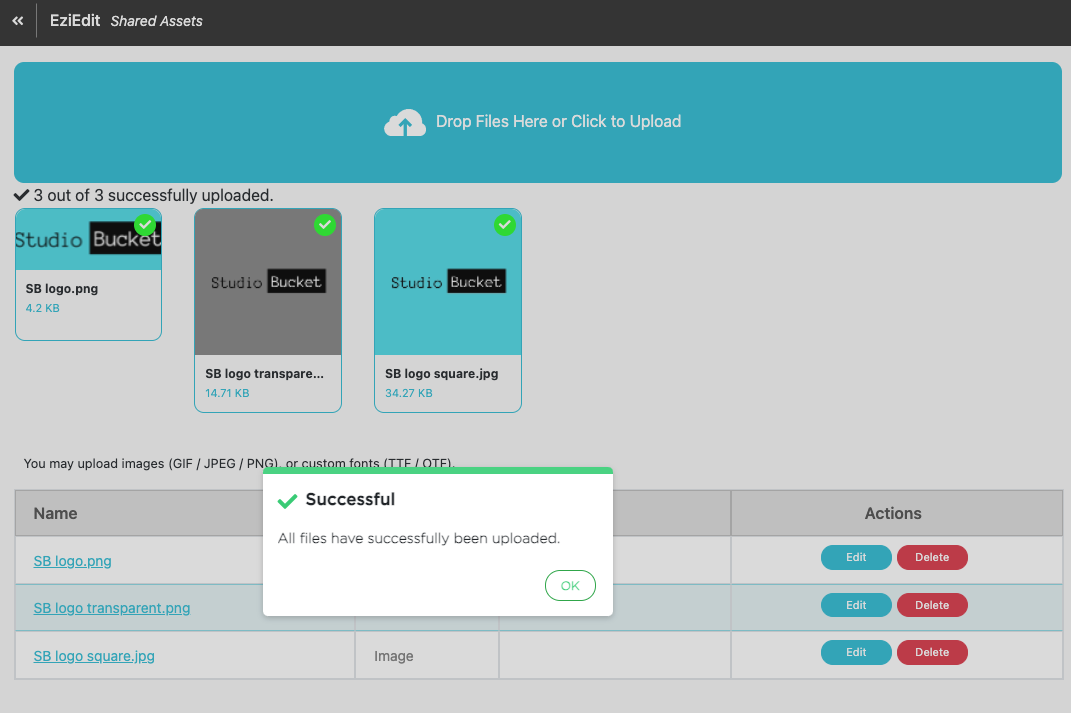Delete the SB logo square.jpg asset

coord(932,652)
